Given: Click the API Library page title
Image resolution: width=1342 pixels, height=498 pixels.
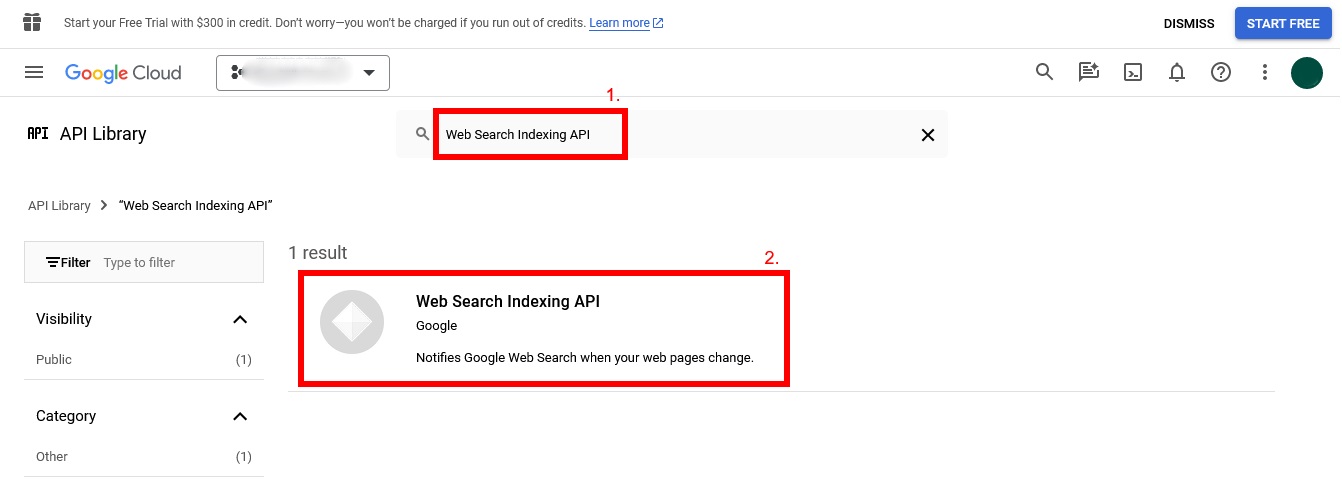Looking at the screenshot, I should click(x=103, y=134).
